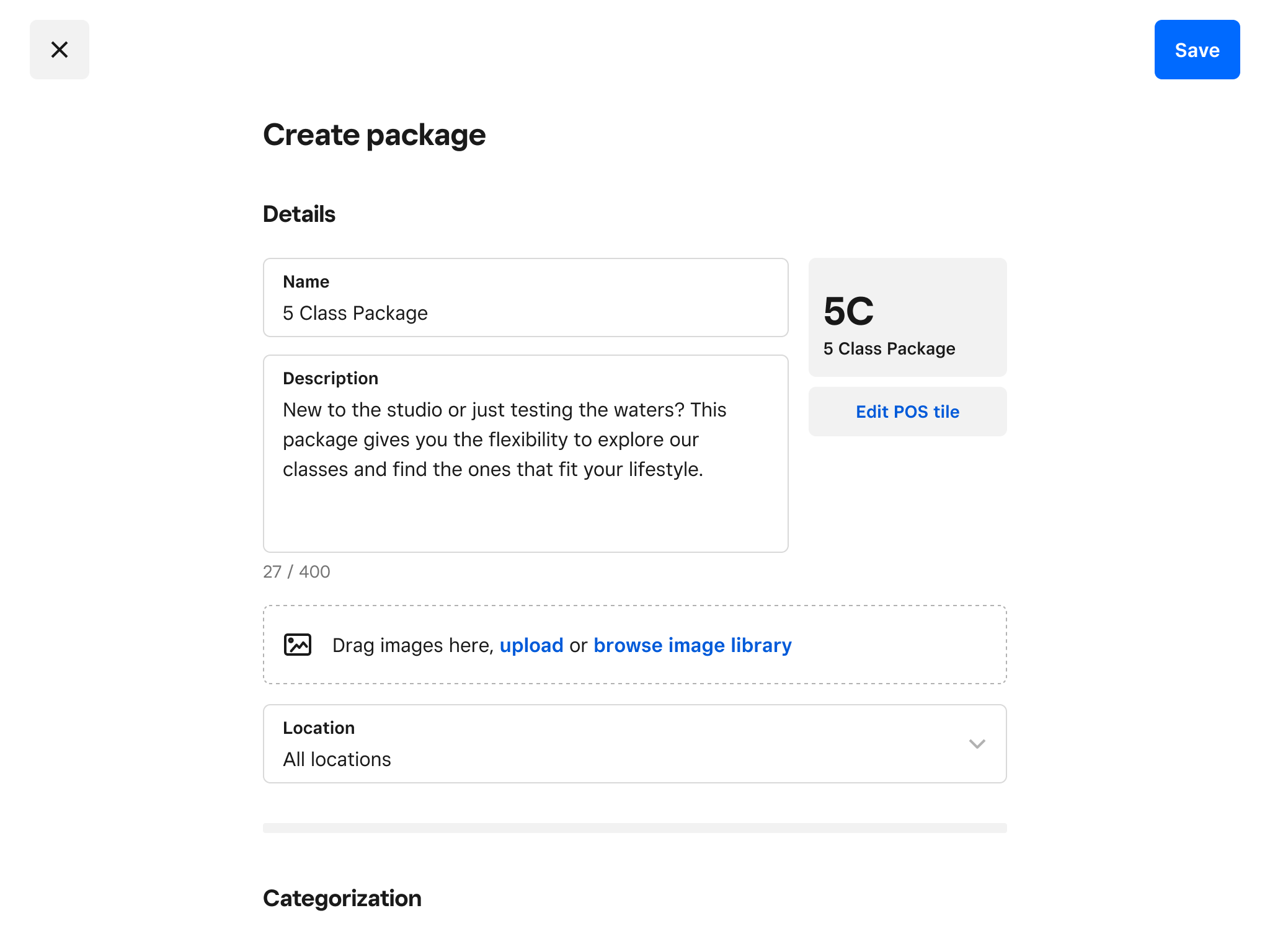Screen dimensions: 1270x952
Task: Click the Location field label
Action: pos(319,728)
